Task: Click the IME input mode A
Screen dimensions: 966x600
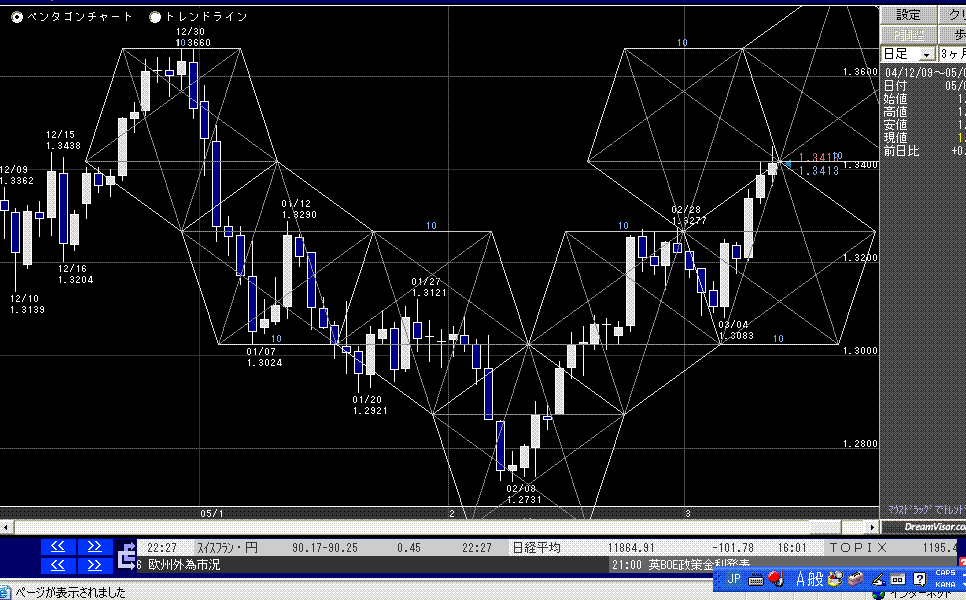Action: pyautogui.click(x=800, y=579)
